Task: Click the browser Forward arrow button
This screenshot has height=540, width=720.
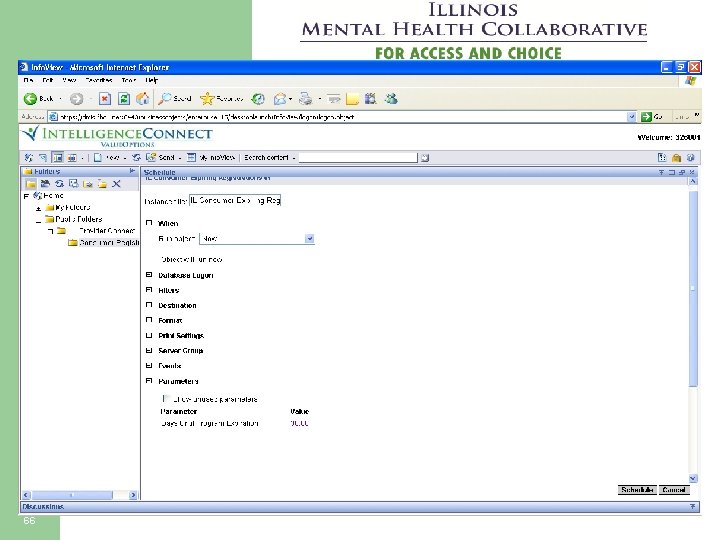Action: pyautogui.click(x=77, y=99)
